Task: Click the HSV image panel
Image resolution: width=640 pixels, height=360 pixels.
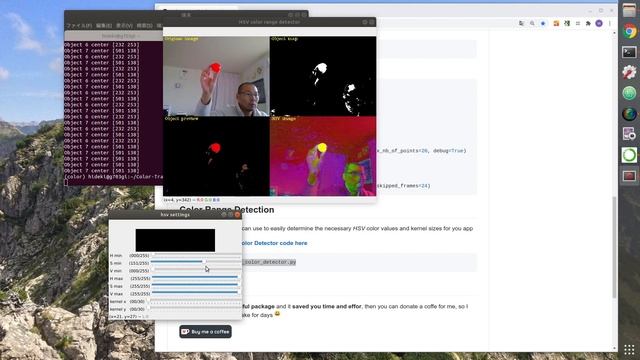Action: (323, 156)
